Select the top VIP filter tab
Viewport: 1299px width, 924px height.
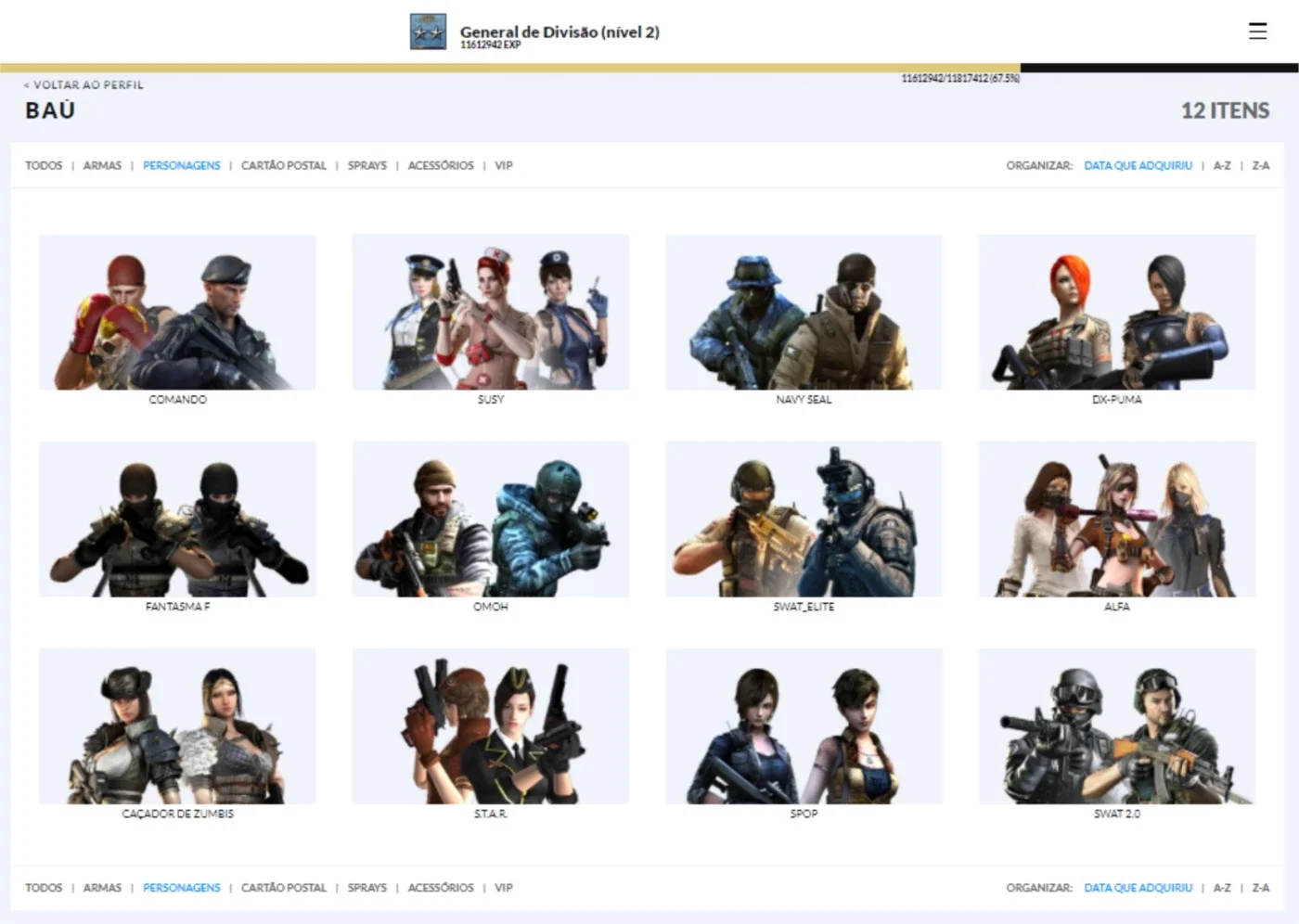pos(504,165)
